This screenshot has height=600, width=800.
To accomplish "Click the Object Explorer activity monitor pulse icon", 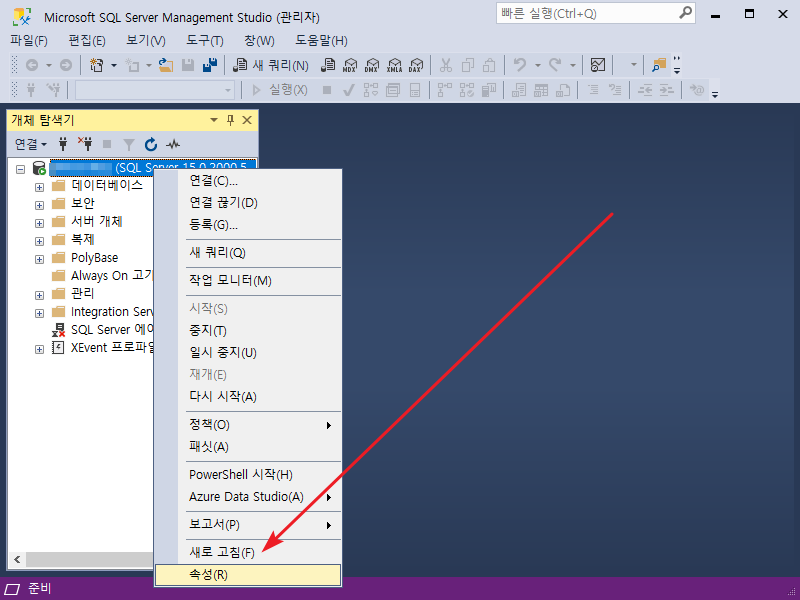I will pyautogui.click(x=173, y=144).
